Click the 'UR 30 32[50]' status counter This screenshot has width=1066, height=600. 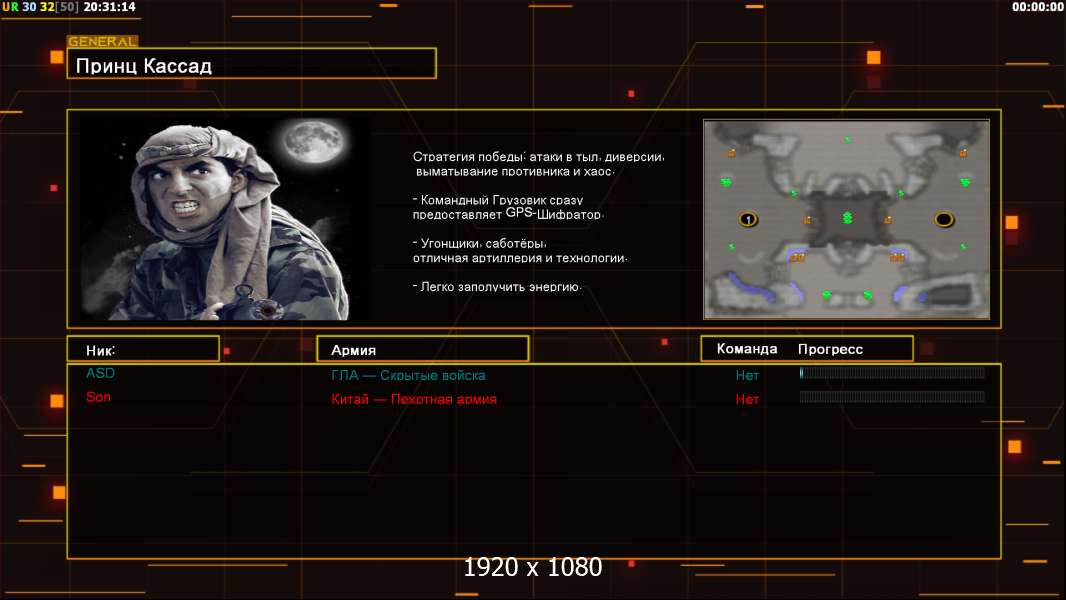click(x=40, y=7)
